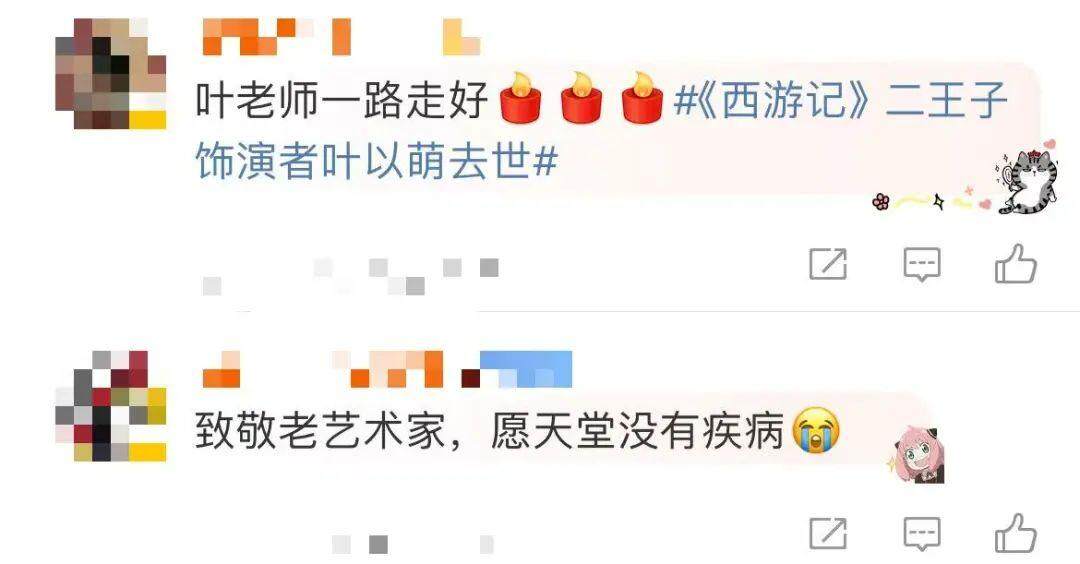This screenshot has width=1080, height=564.
Task: Tap the crying face emoji
Action: pyautogui.click(x=816, y=430)
